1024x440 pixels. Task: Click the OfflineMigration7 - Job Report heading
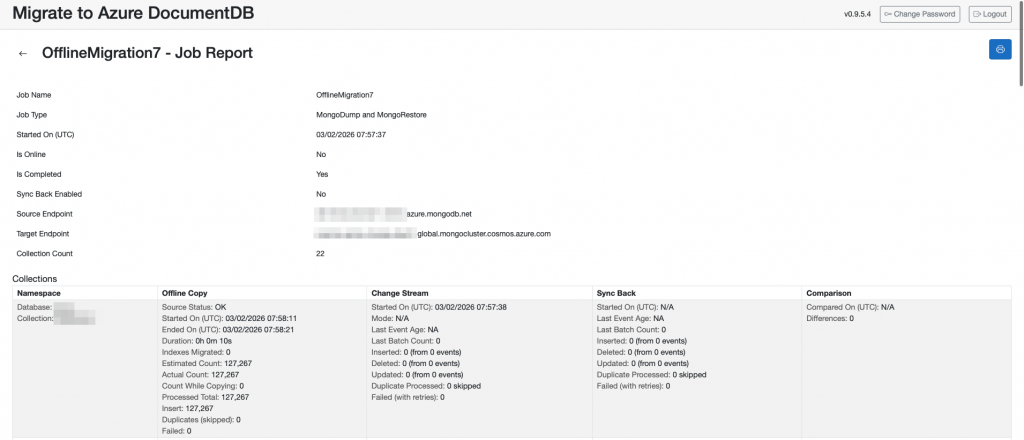[x=147, y=53]
